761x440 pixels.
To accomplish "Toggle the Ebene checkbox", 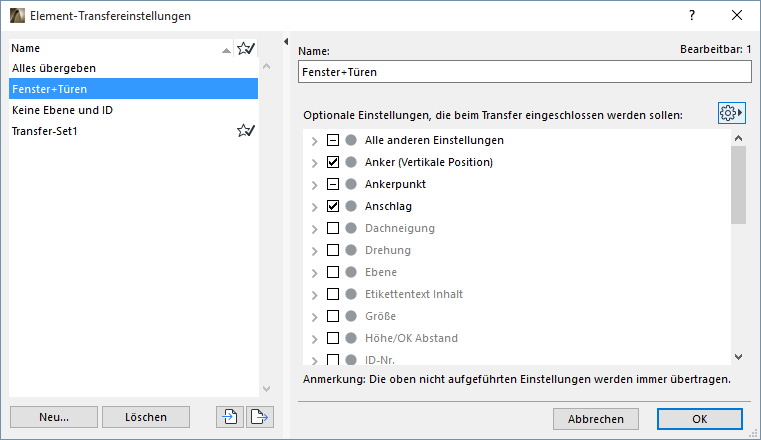I will click(x=333, y=272).
